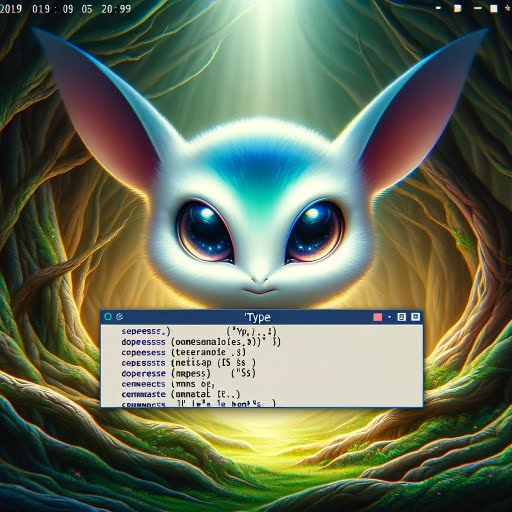Image resolution: width=512 pixels, height=512 pixels.
Task: Click the white square tray icon beside the star
Action: 494,9
